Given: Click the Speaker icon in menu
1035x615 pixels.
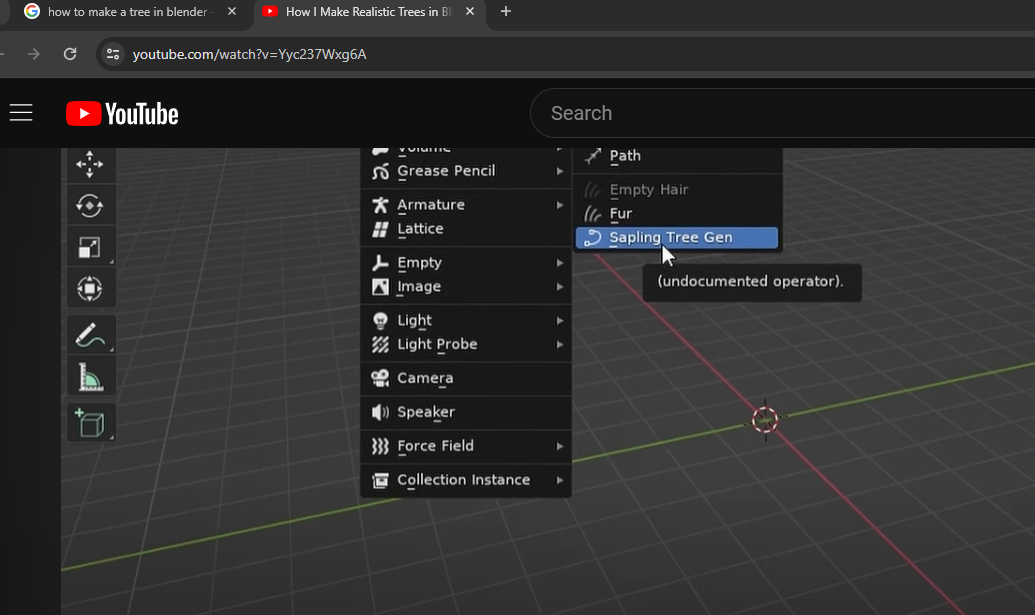Looking at the screenshot, I should coord(380,412).
